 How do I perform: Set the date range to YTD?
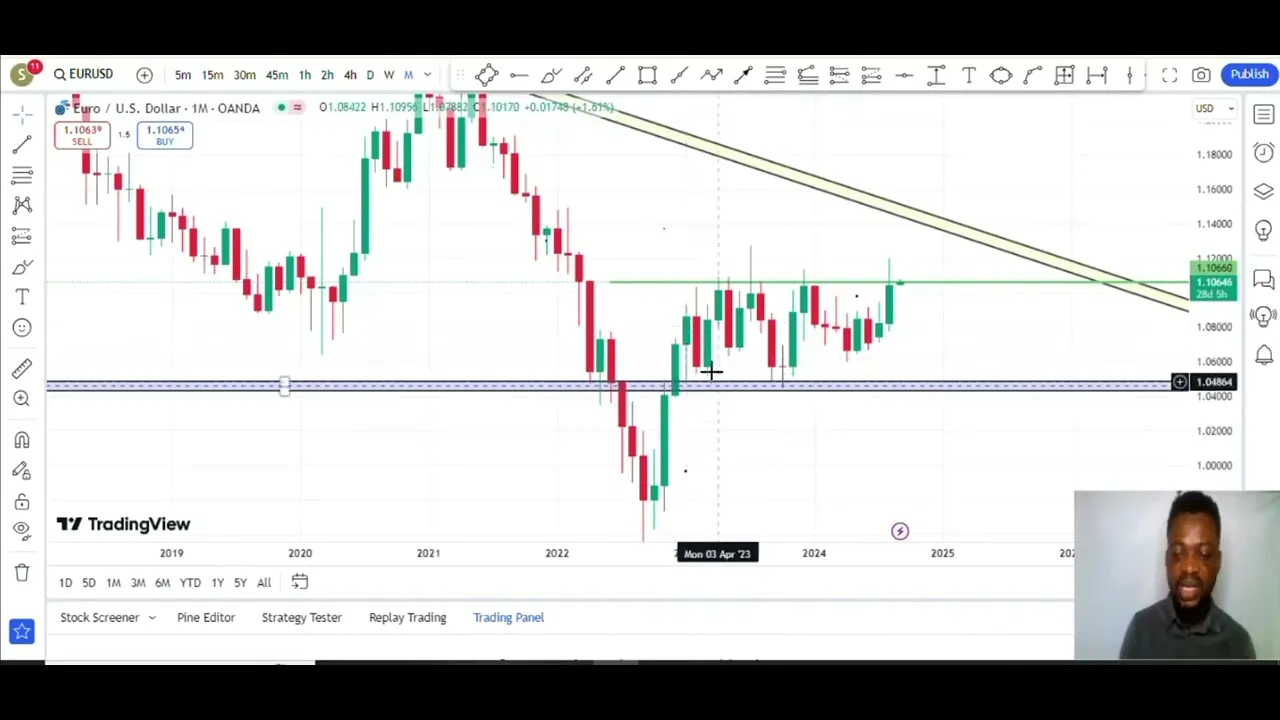pyautogui.click(x=190, y=583)
